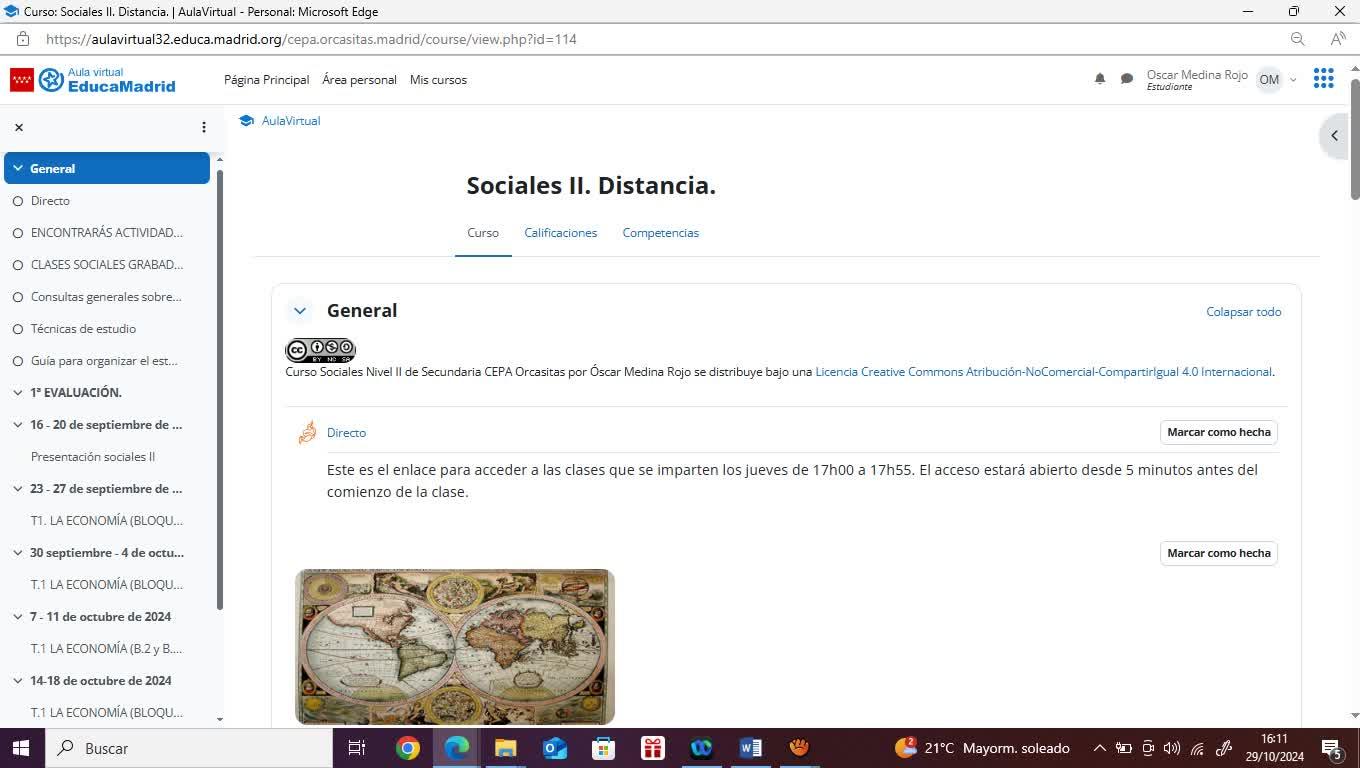The width and height of the screenshot is (1360, 768).
Task: Open the Directo activity link
Action: pyautogui.click(x=346, y=433)
